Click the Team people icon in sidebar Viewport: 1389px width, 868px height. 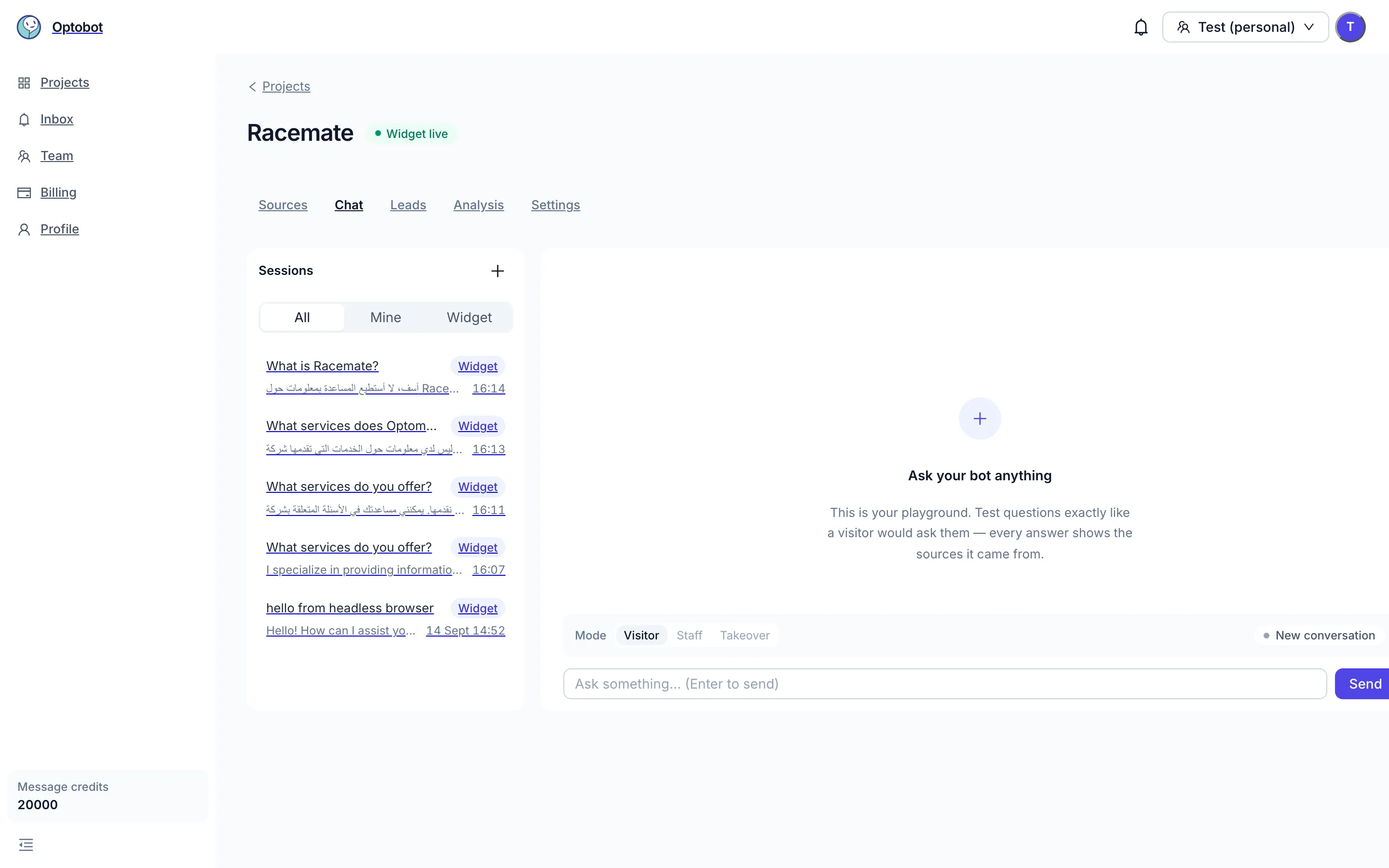tap(24, 156)
